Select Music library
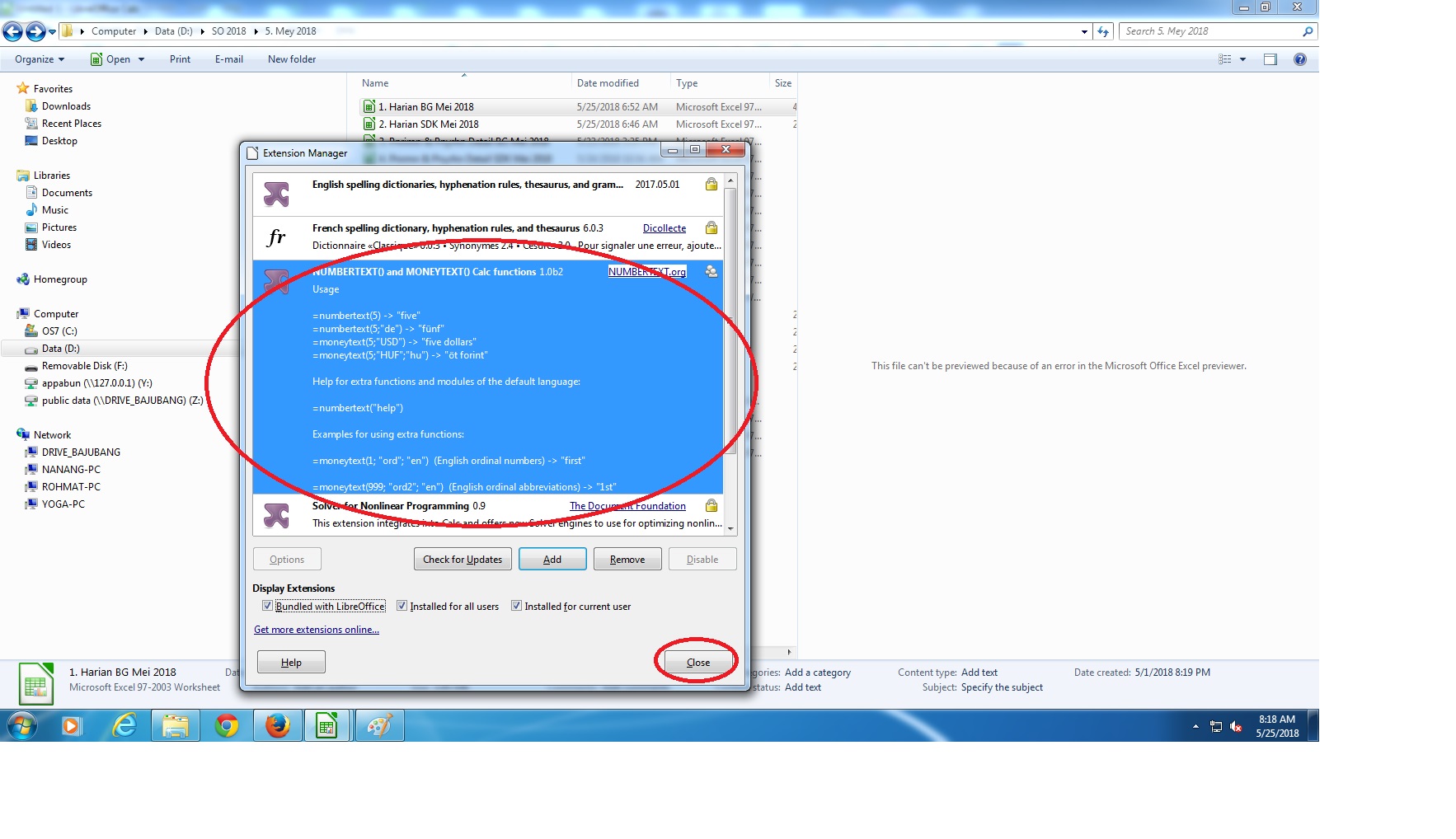 click(x=54, y=210)
